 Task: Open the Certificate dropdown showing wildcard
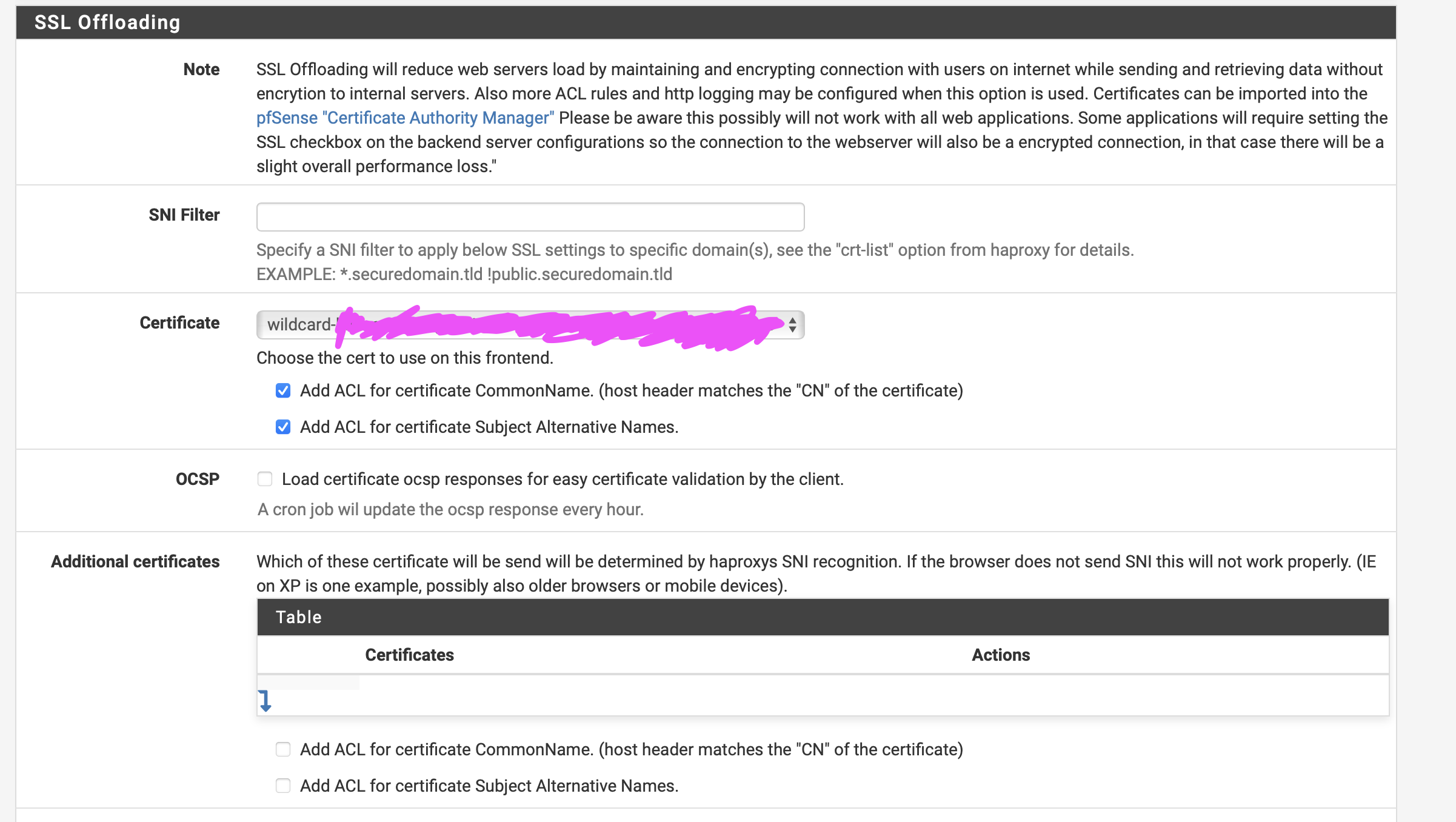530,325
